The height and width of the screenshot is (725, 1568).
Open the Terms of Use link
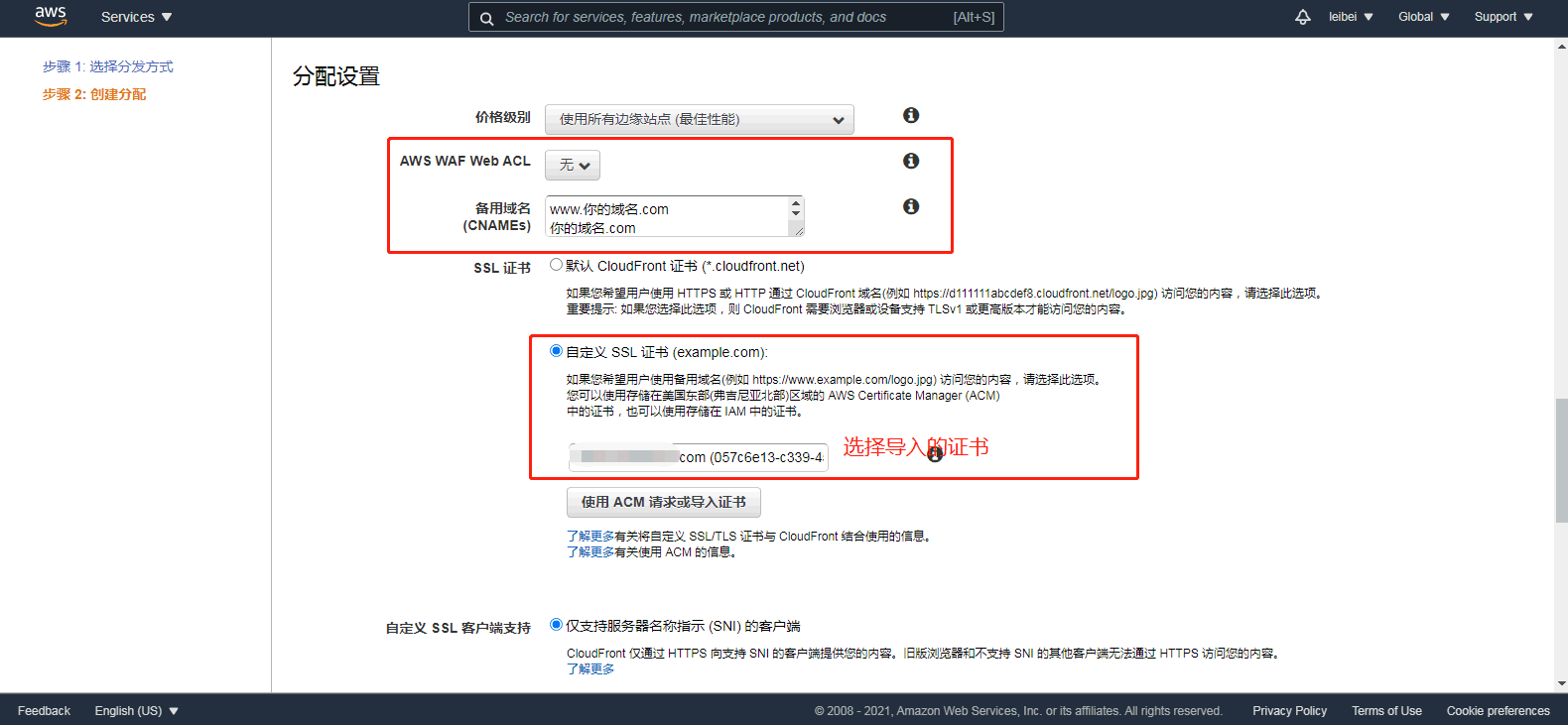click(1386, 711)
